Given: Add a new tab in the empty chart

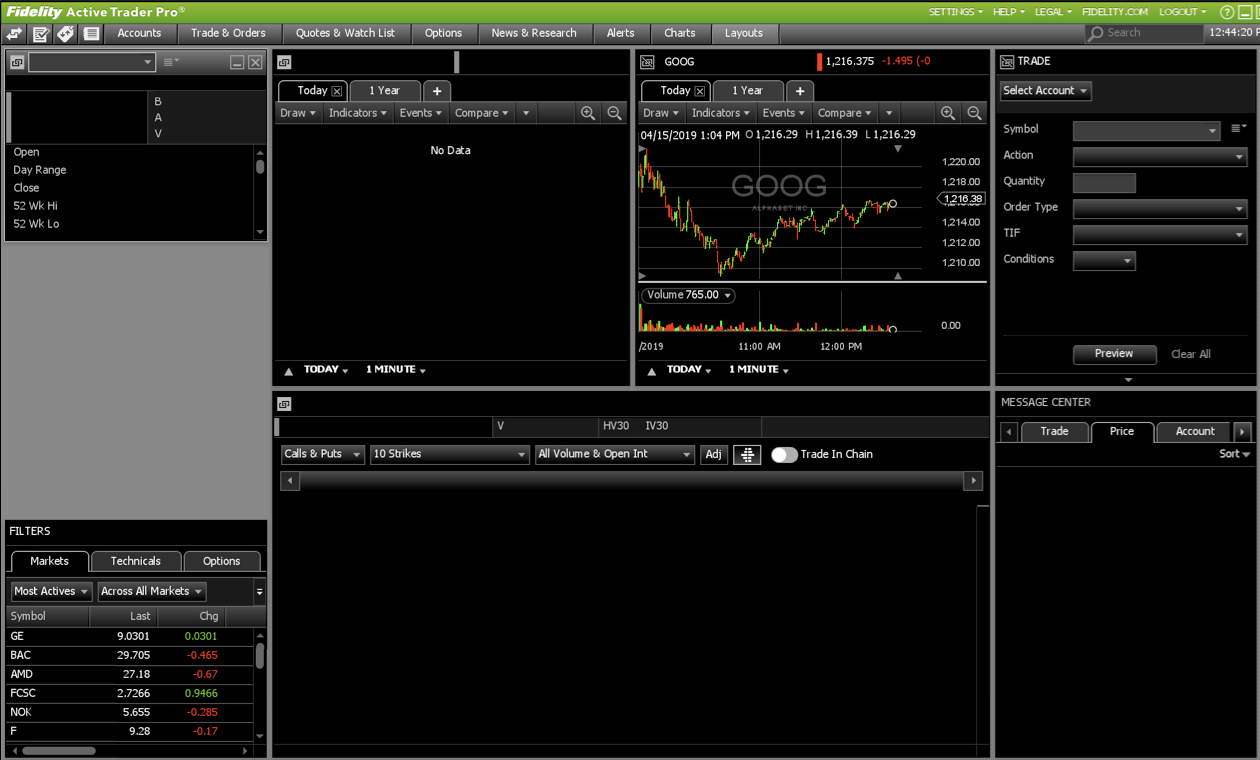Looking at the screenshot, I should pyautogui.click(x=437, y=90).
